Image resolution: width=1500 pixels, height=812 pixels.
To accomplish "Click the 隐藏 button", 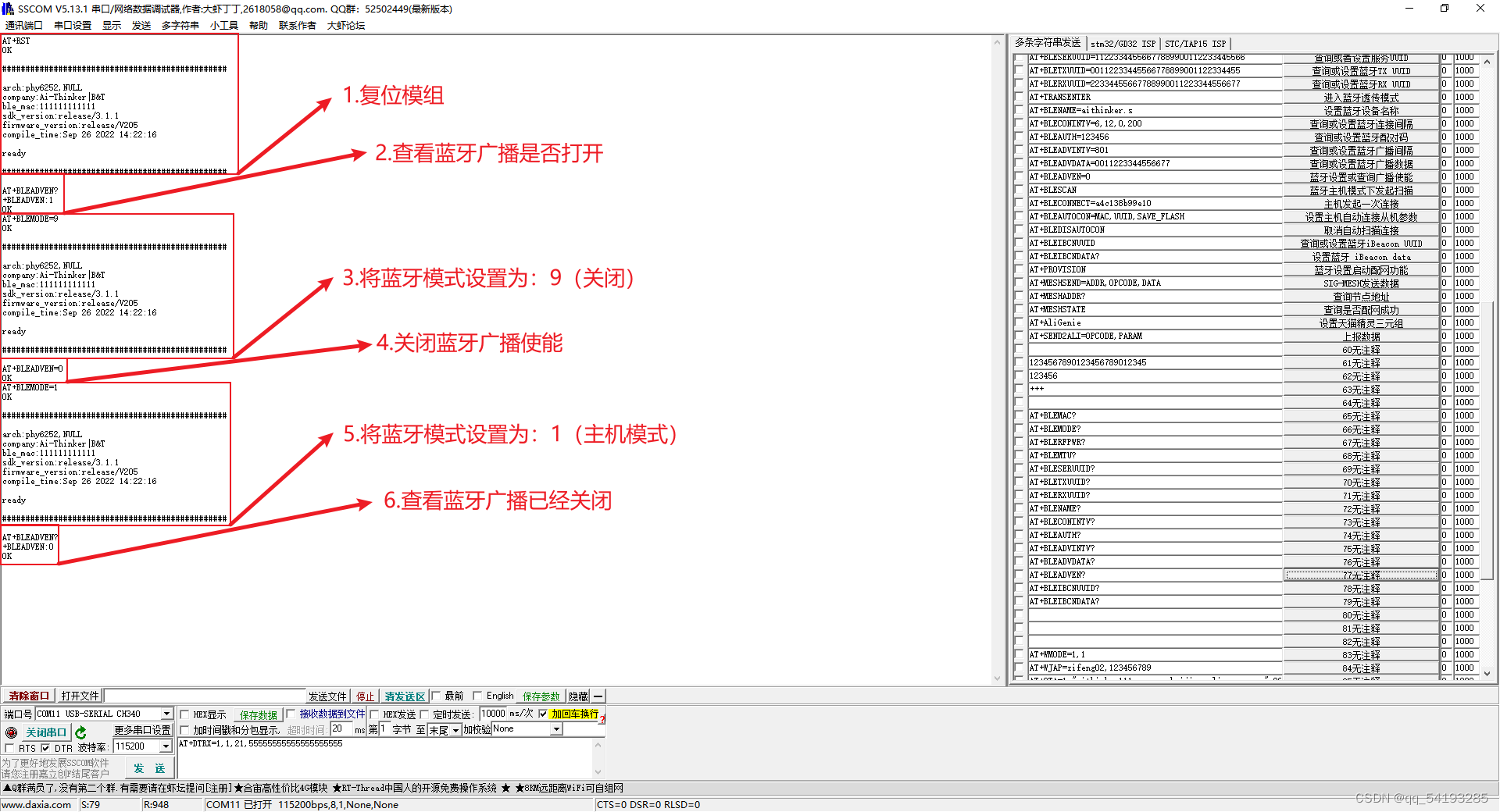I will click(x=578, y=696).
